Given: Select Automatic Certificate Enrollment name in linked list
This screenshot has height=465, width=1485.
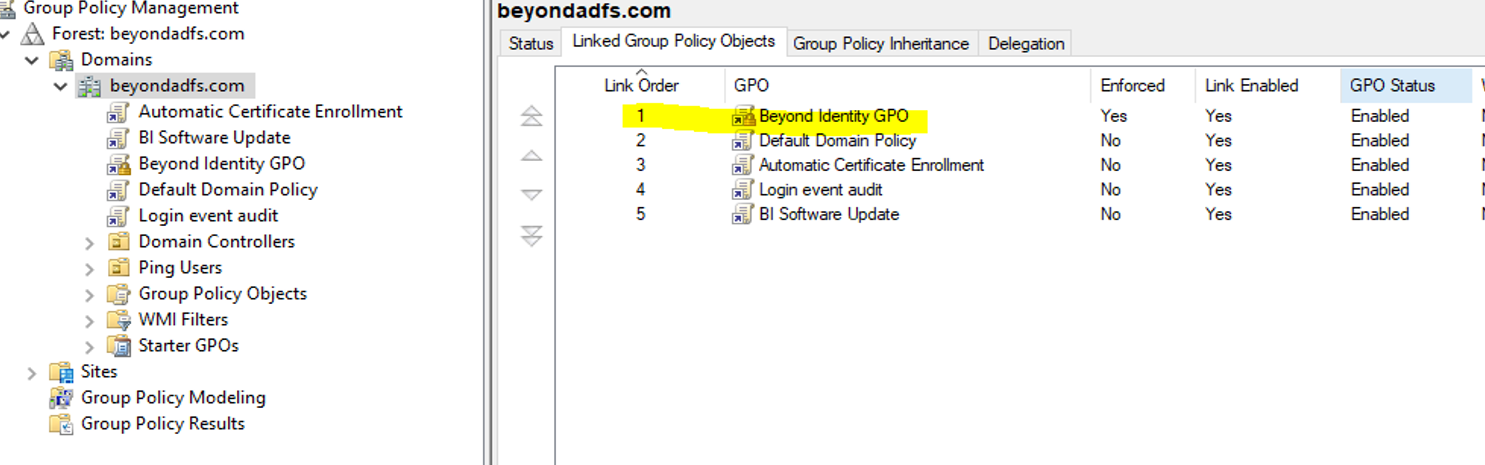Looking at the screenshot, I should (x=871, y=165).
